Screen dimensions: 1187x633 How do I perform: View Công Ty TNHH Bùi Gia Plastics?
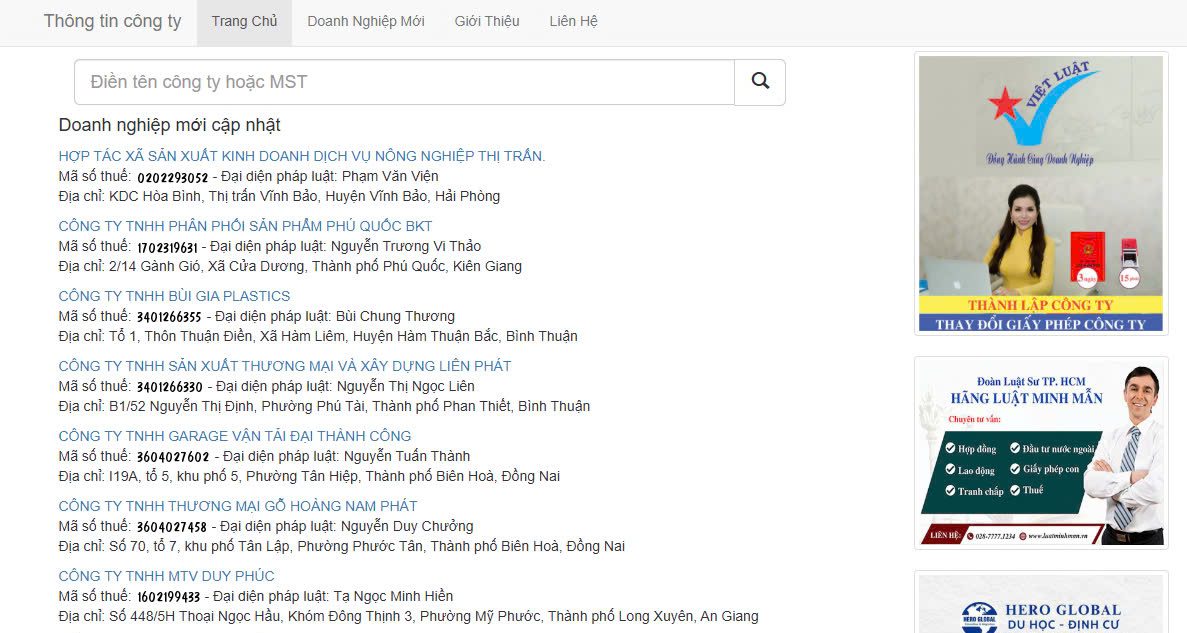pyautogui.click(x=174, y=296)
